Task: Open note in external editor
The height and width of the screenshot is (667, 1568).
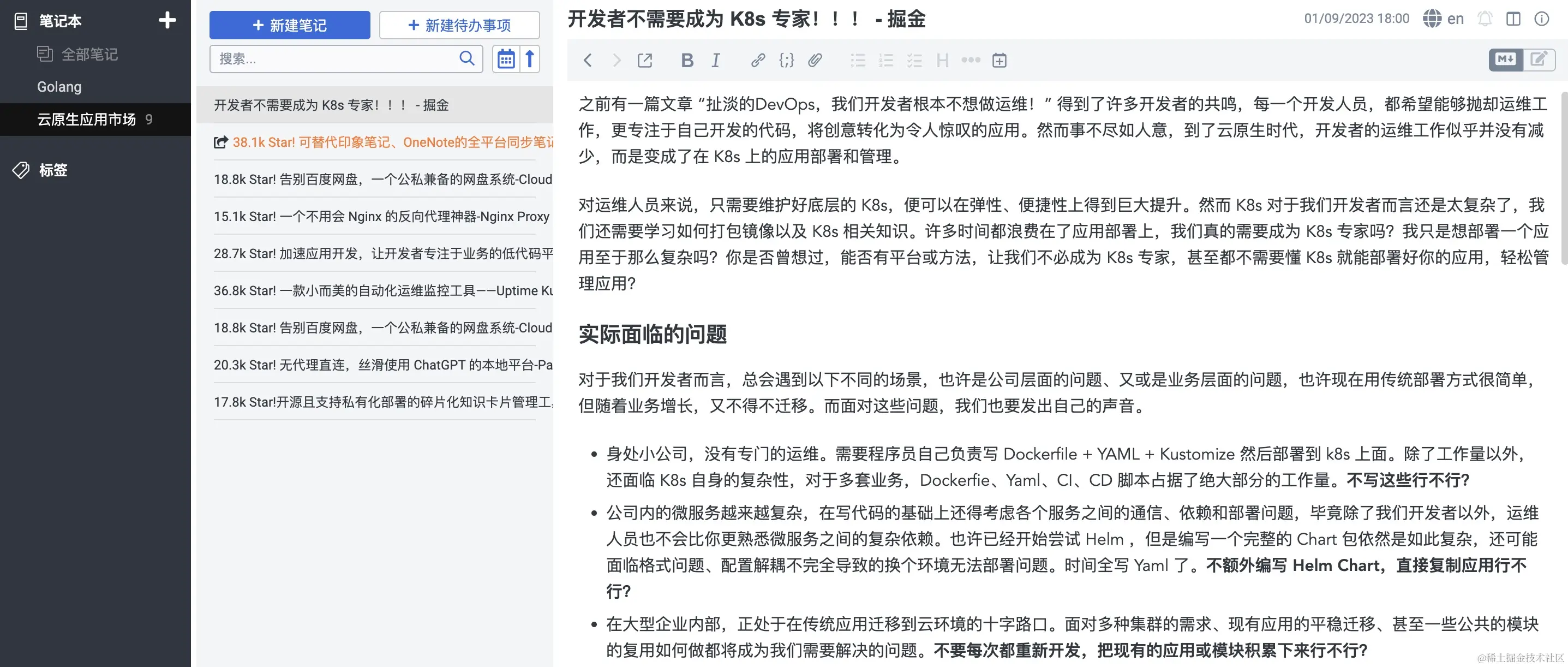Action: [x=645, y=59]
